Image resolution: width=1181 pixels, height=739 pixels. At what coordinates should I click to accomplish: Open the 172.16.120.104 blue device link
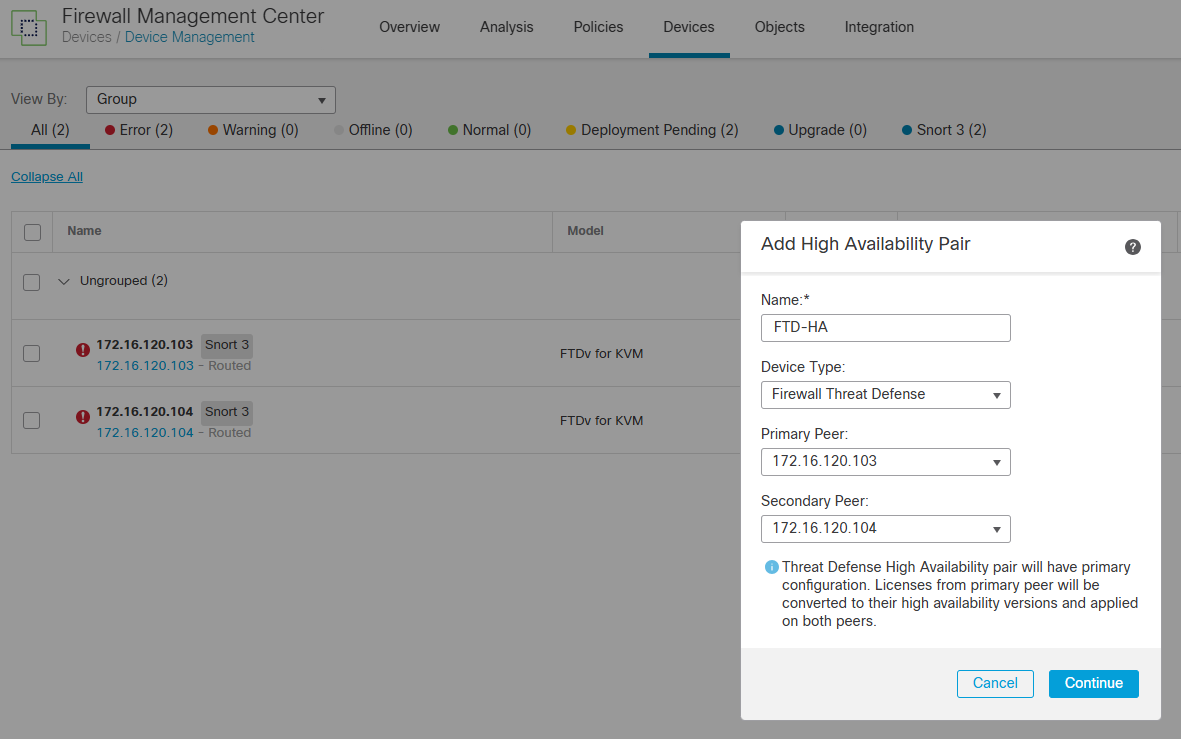145,432
